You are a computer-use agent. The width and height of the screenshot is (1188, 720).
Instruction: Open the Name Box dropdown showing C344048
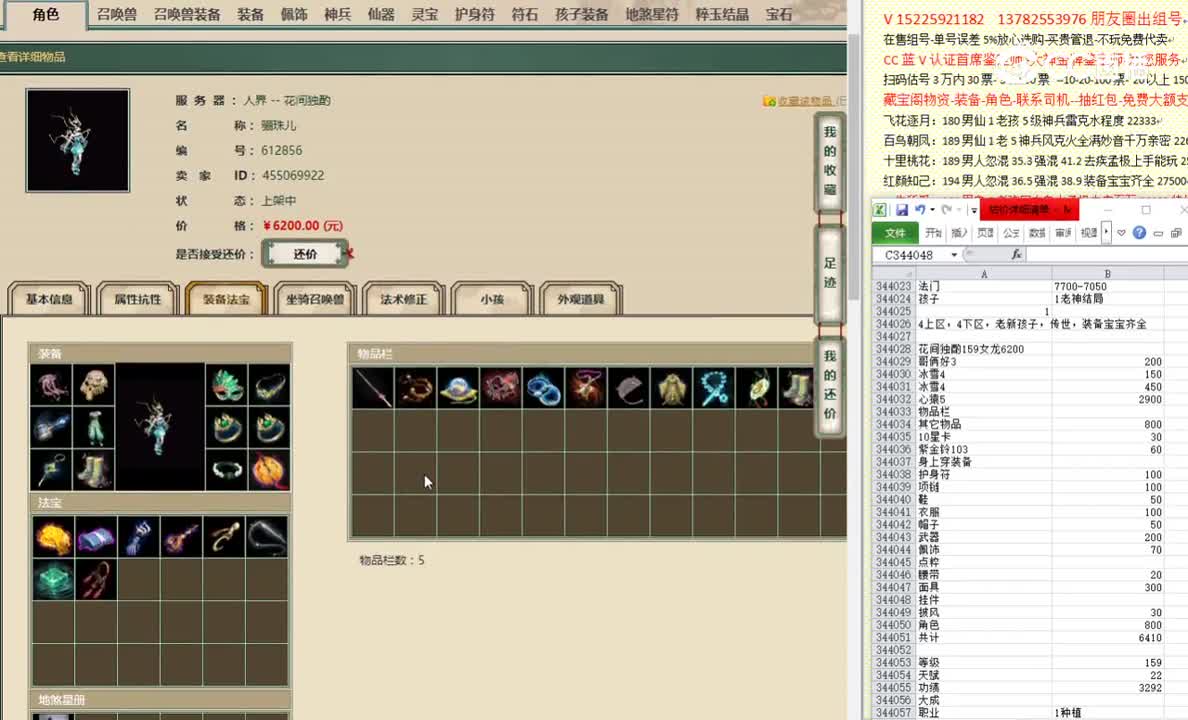coord(955,254)
